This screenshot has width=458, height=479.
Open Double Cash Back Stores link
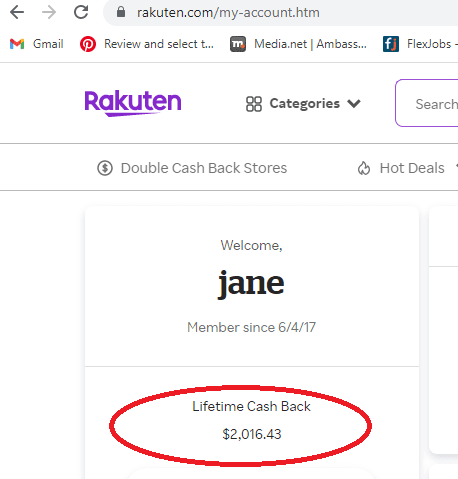click(x=204, y=168)
